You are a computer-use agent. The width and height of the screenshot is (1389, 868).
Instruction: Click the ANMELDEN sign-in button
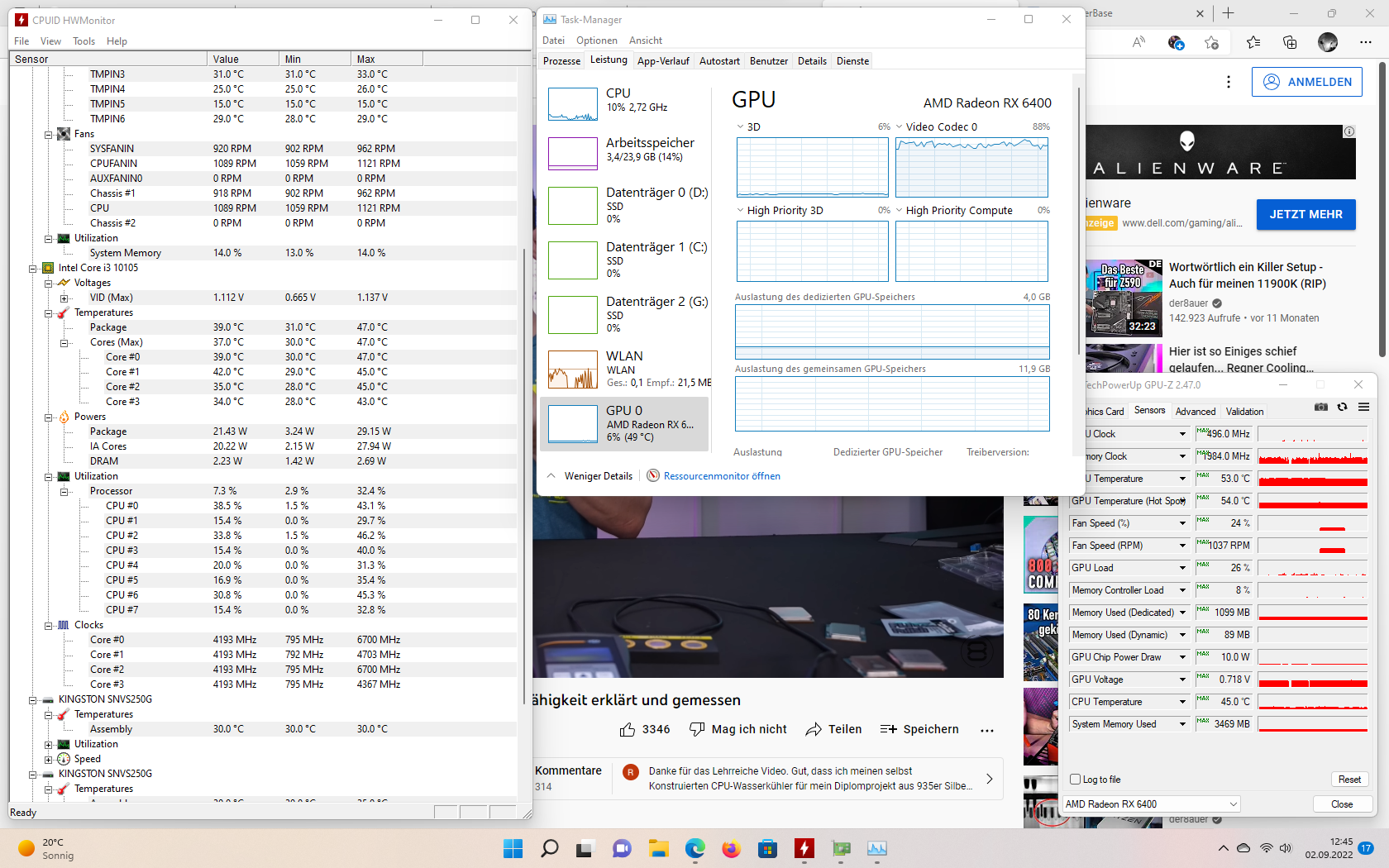[1307, 82]
